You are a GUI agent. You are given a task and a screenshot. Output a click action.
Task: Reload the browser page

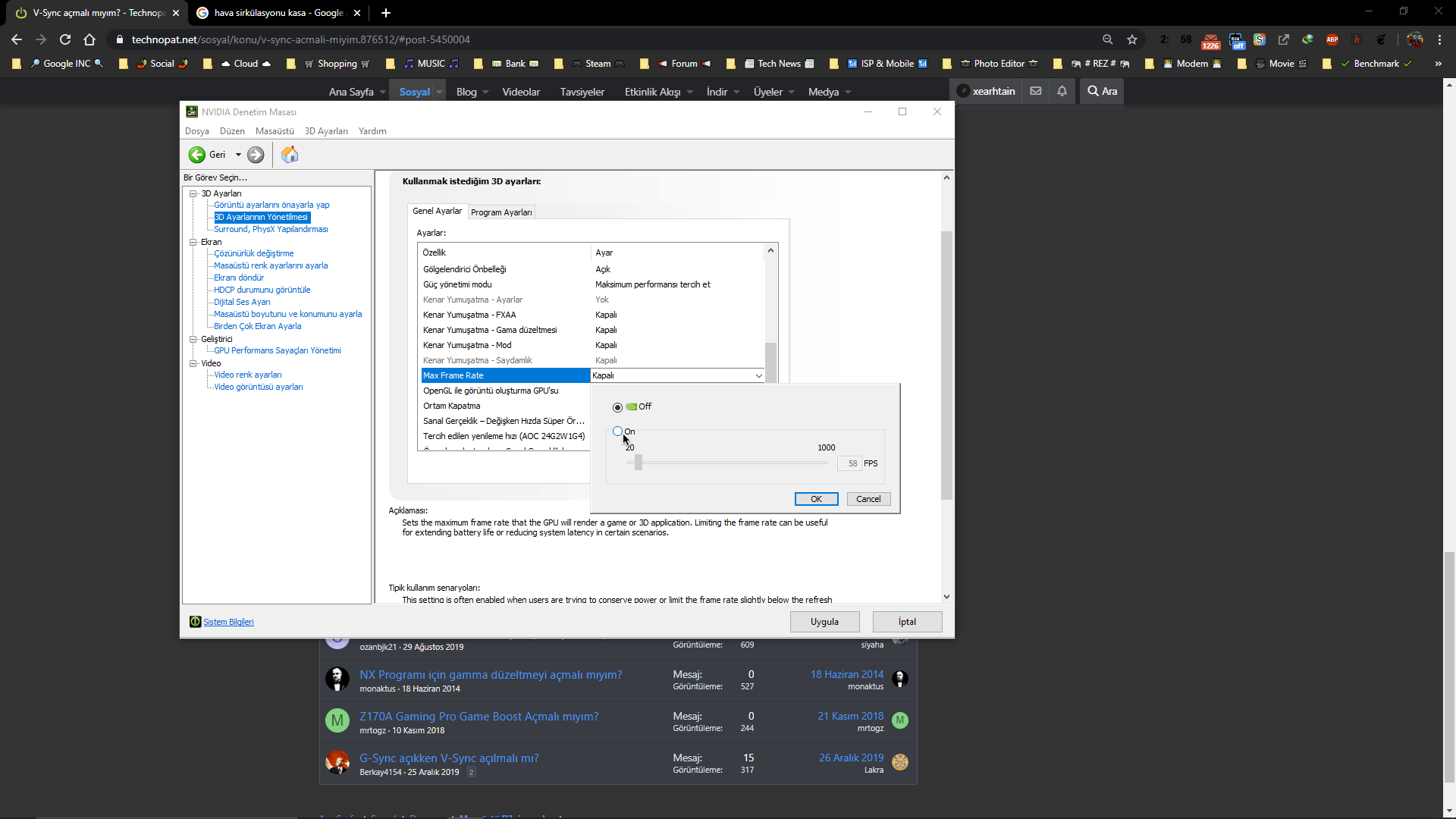[65, 39]
